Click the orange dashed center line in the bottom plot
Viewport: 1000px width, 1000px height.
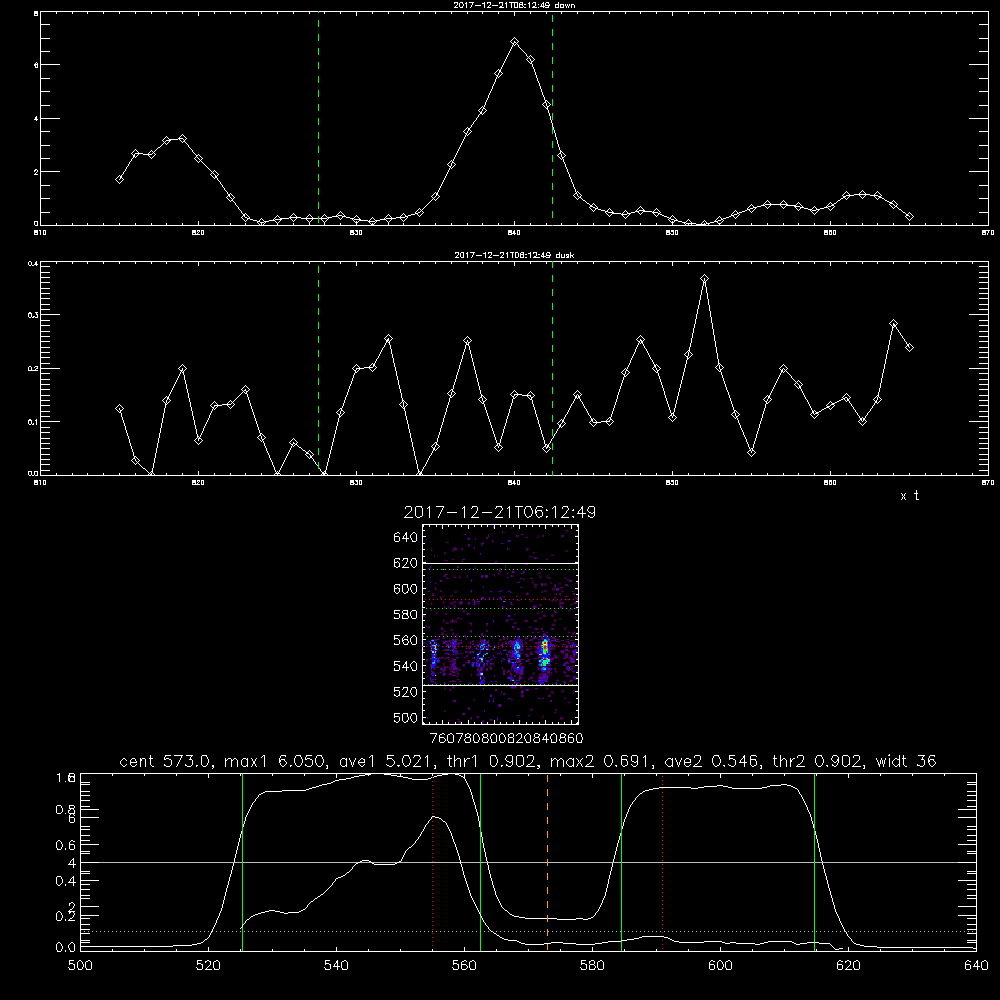tap(547, 861)
